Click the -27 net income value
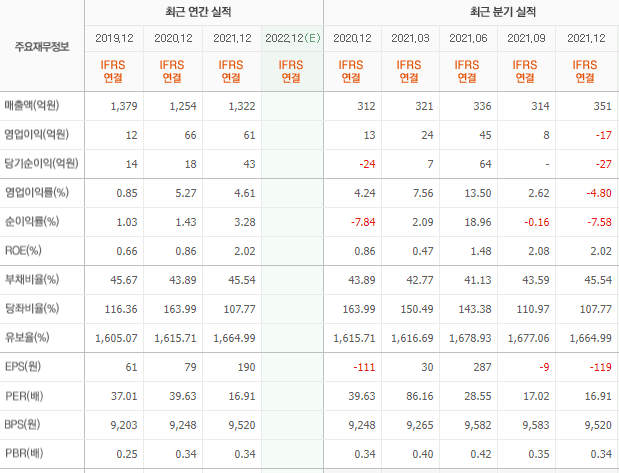The width and height of the screenshot is (619, 473). tap(604, 164)
